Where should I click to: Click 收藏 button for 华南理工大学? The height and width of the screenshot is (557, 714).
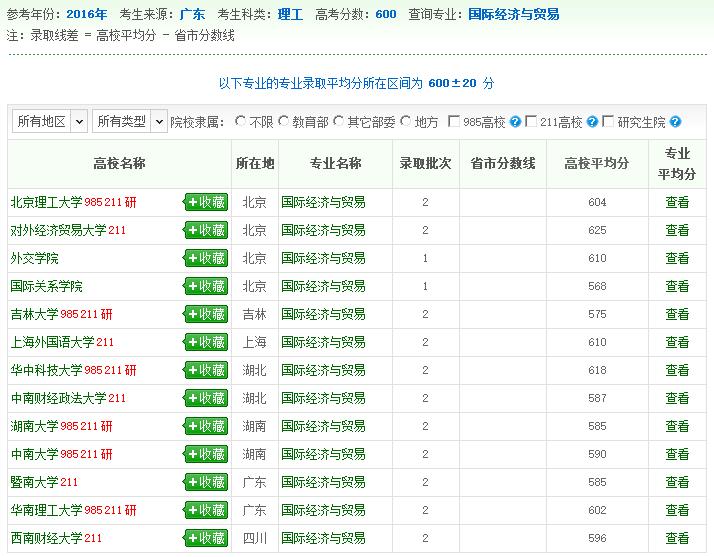(x=206, y=510)
